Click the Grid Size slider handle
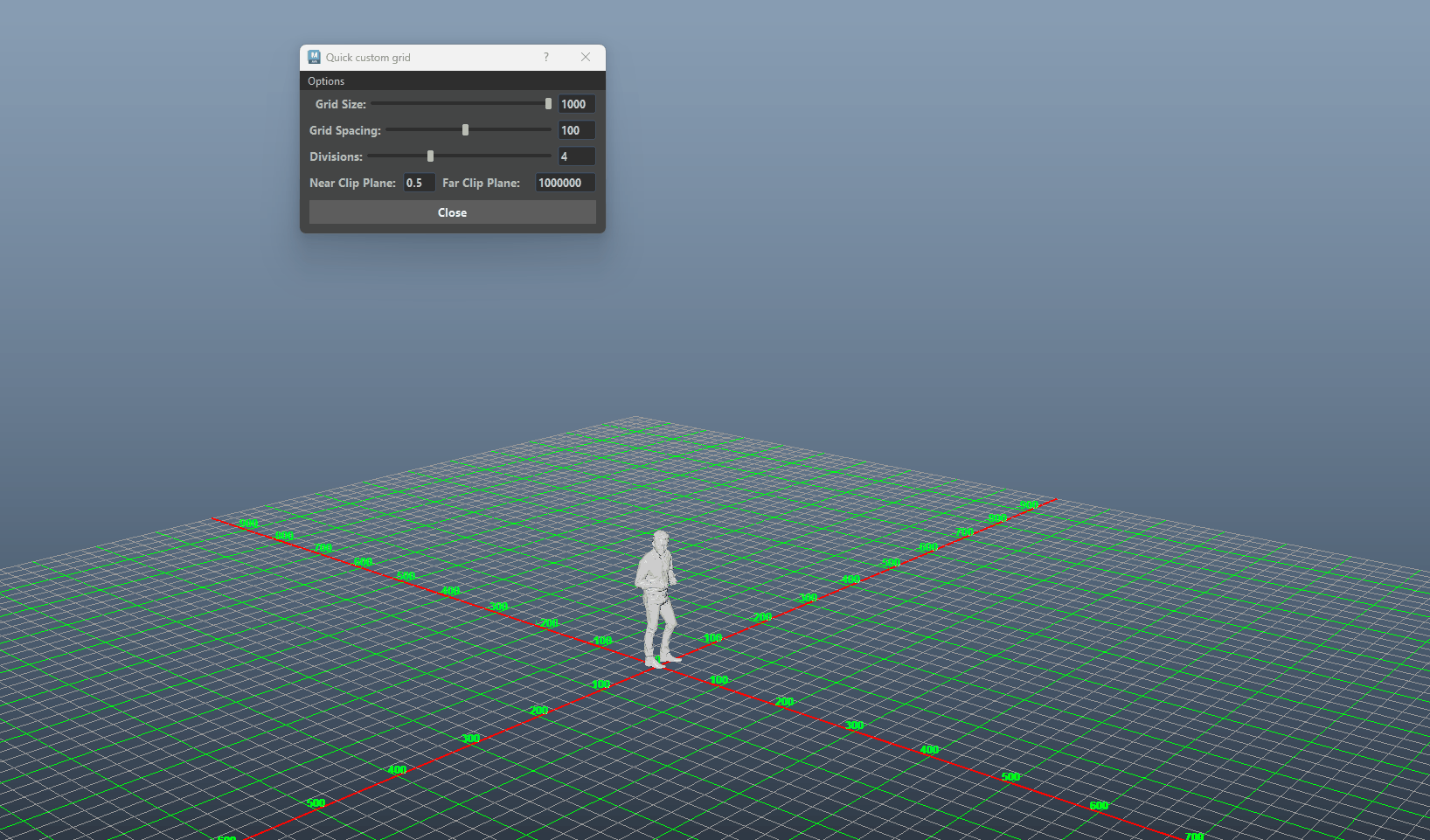This screenshot has height=840, width=1430. [x=549, y=103]
